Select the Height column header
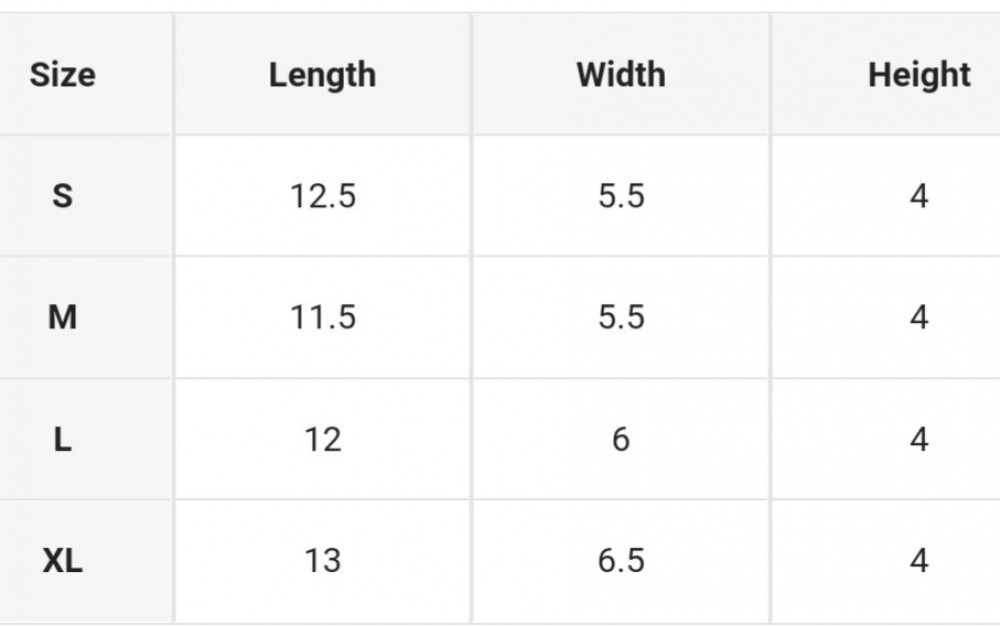 tap(918, 76)
